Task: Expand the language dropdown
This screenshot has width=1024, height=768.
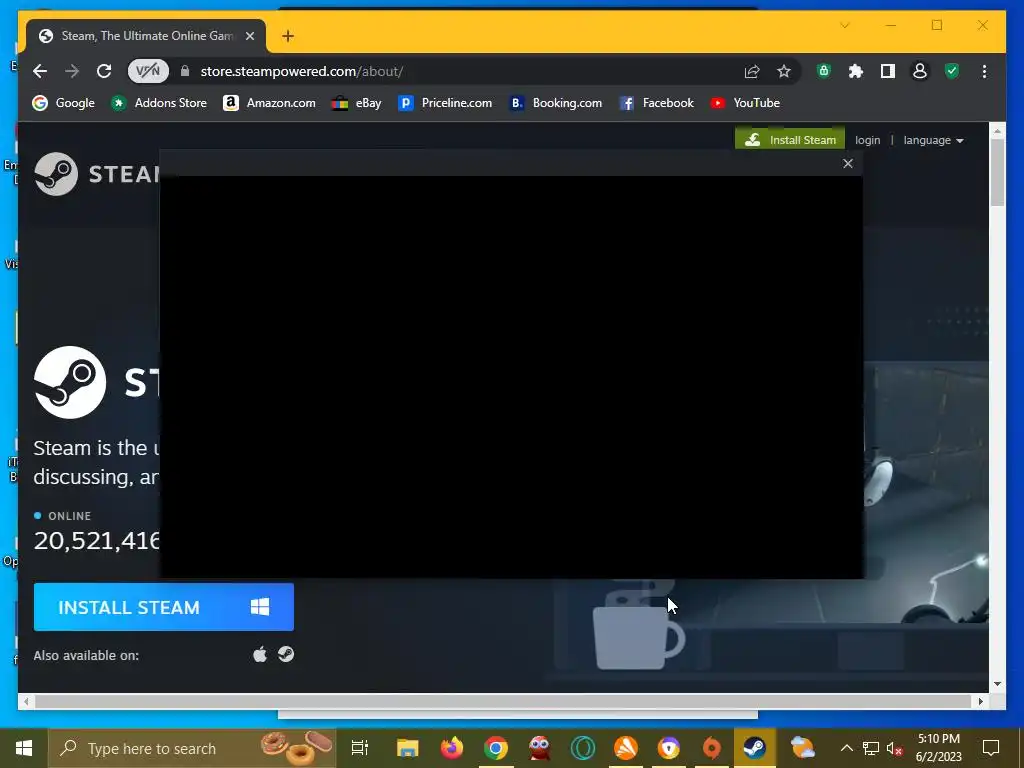Action: 933,140
